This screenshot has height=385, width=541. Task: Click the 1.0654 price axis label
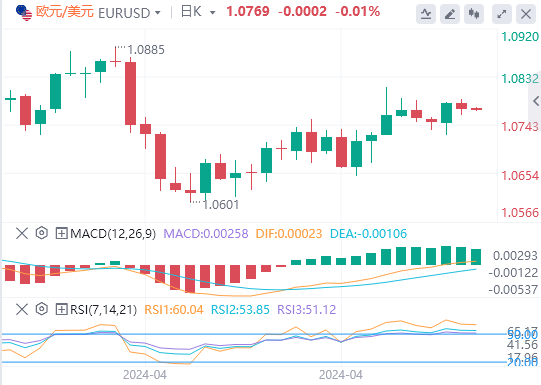520,176
